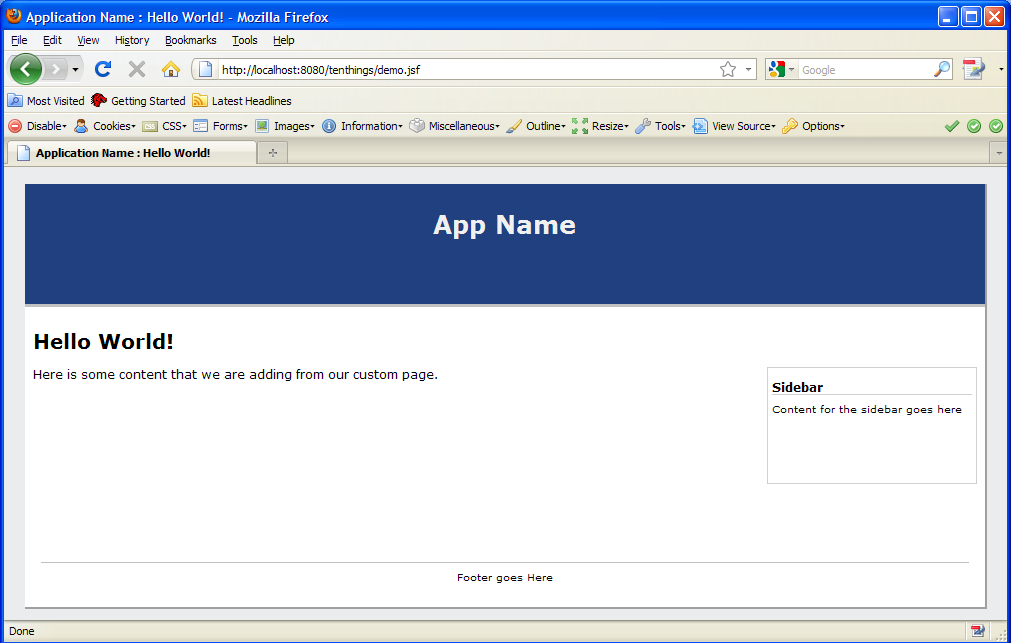The width and height of the screenshot is (1011, 643).
Task: Click the greyed Forward arrow button
Action: point(56,69)
